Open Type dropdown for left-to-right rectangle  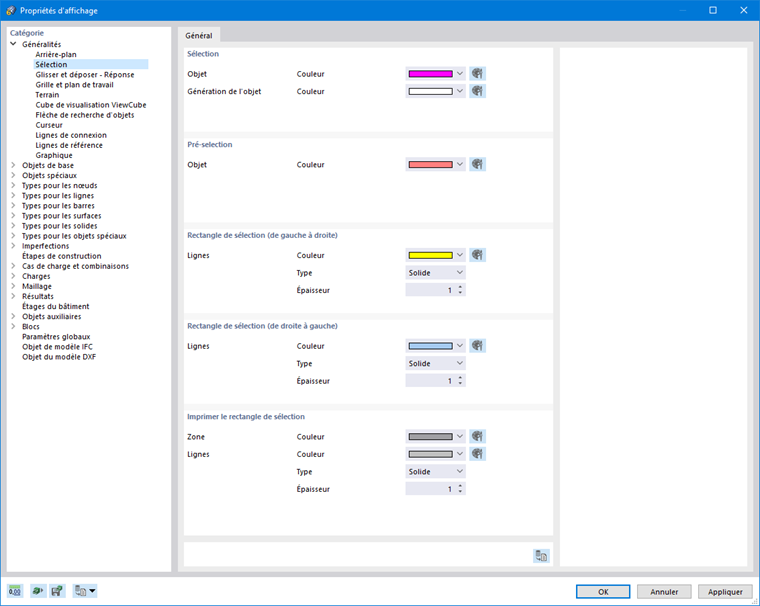point(435,272)
